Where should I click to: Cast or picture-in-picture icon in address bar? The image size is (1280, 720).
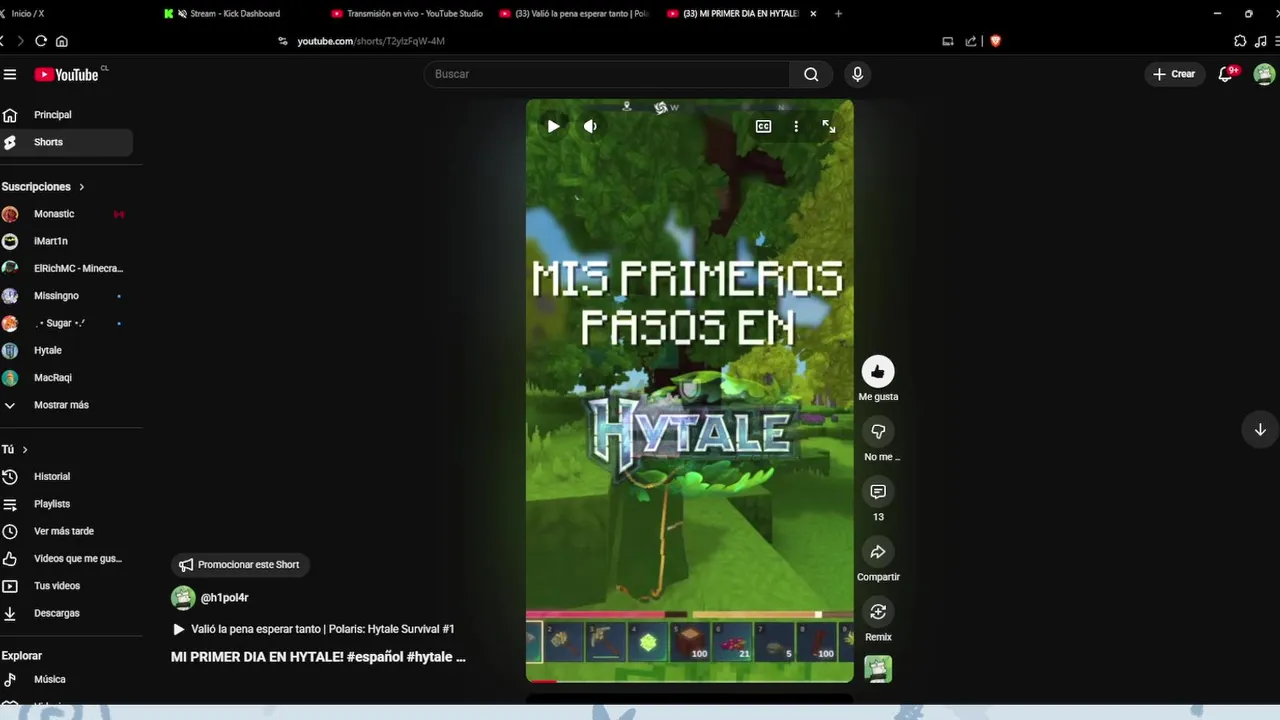947,41
